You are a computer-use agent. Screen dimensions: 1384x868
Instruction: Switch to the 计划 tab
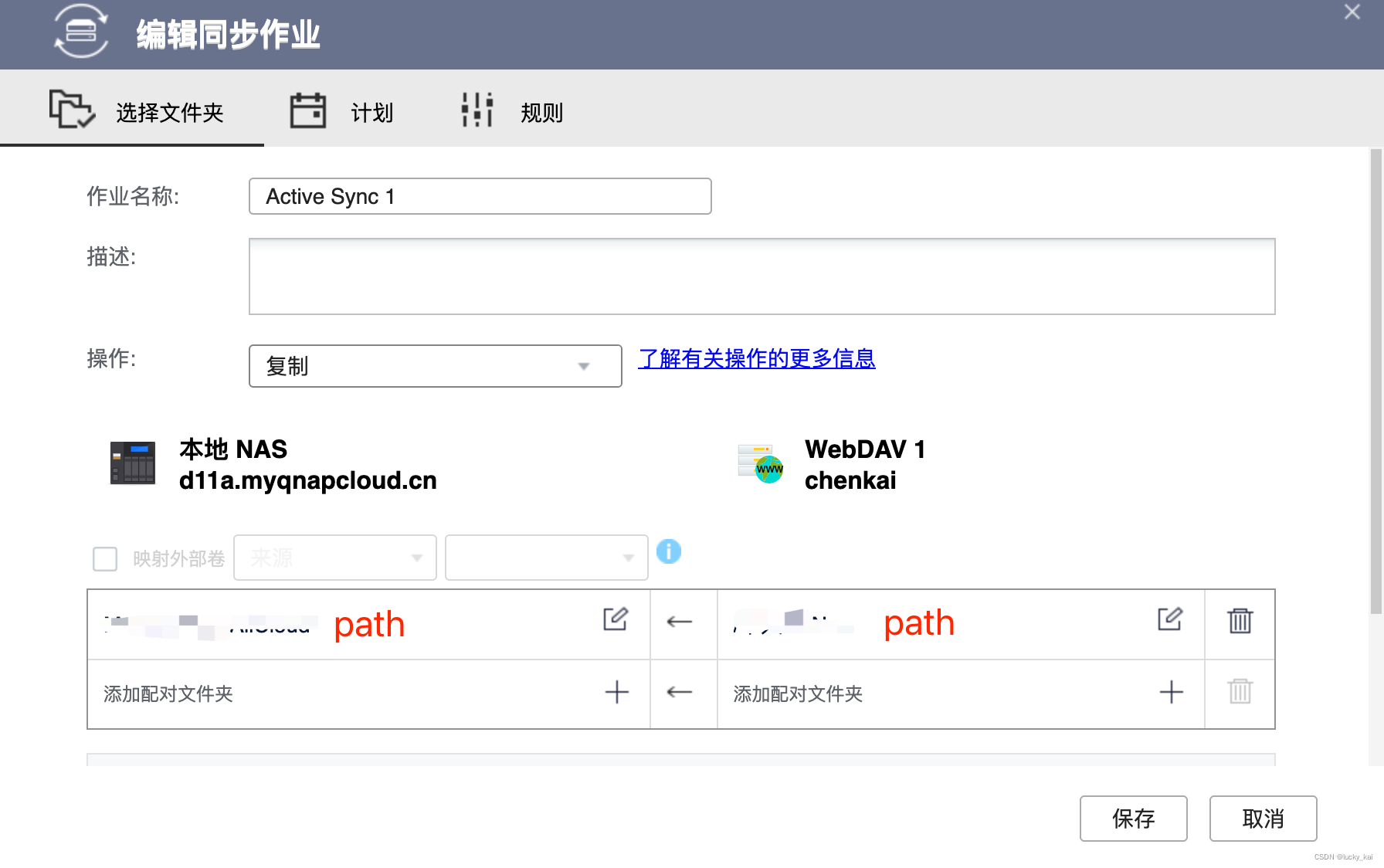pyautogui.click(x=343, y=111)
